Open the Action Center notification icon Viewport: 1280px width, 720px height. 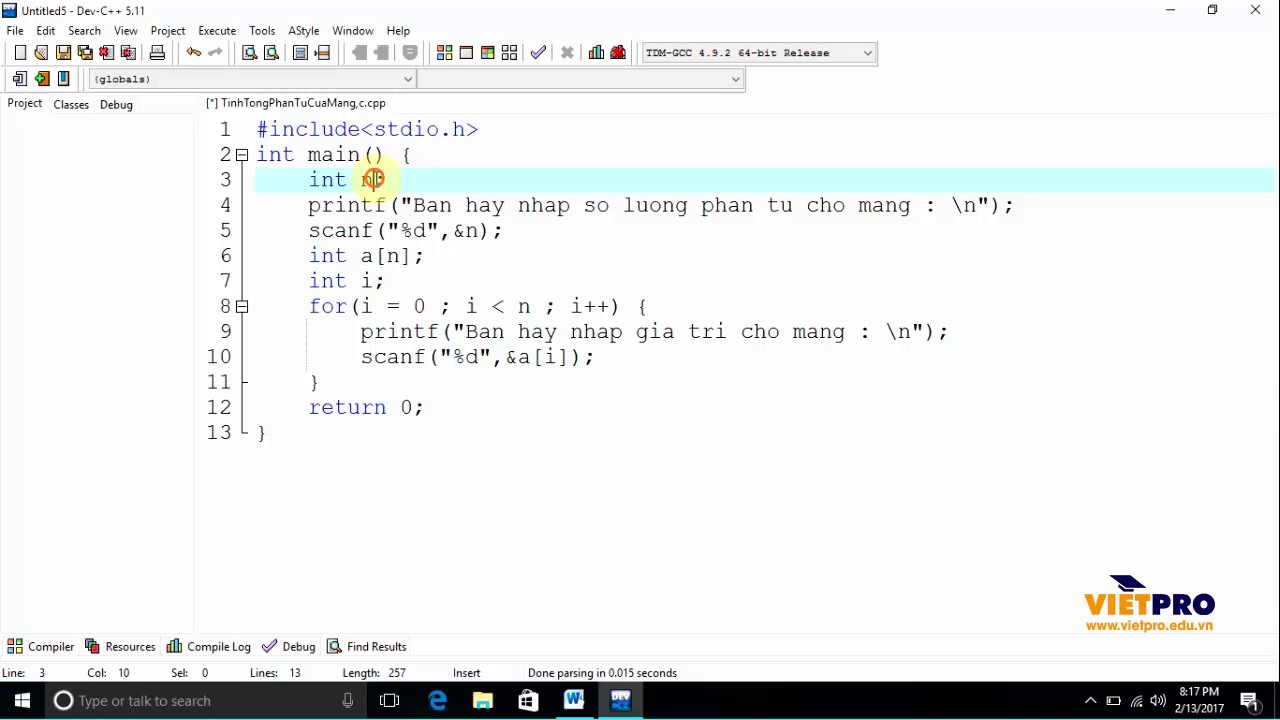click(x=1249, y=701)
